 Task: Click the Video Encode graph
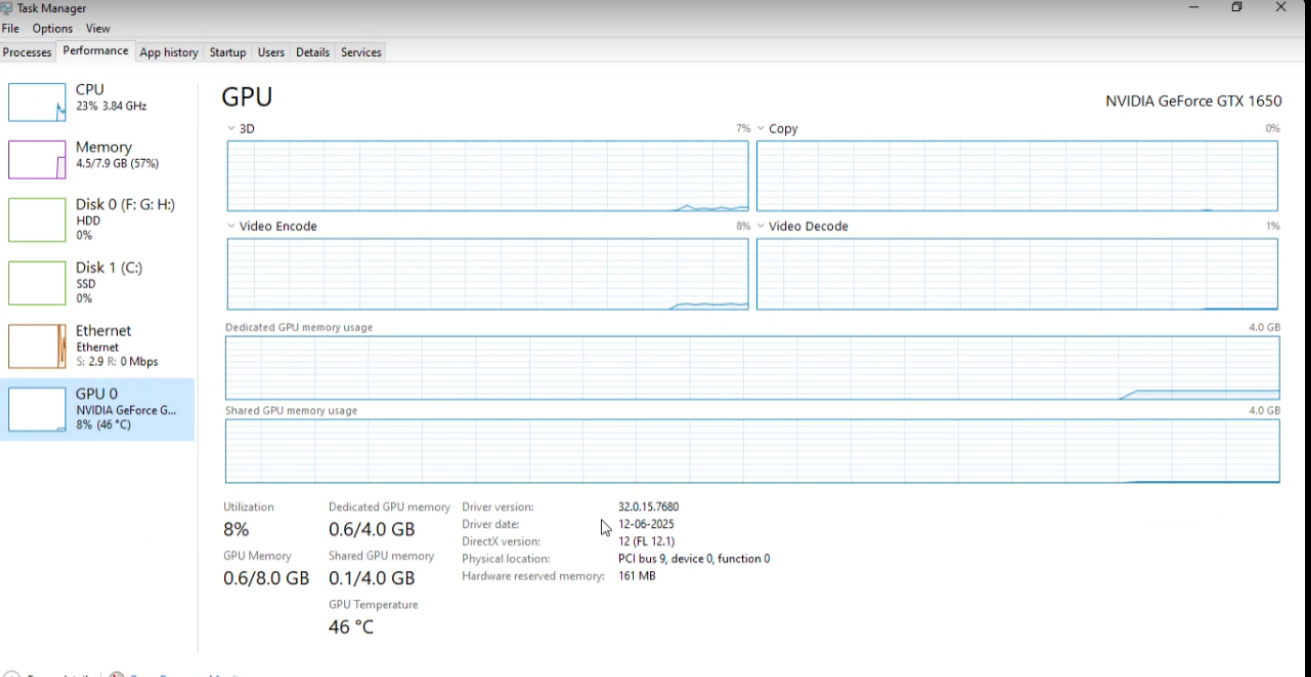[487, 274]
